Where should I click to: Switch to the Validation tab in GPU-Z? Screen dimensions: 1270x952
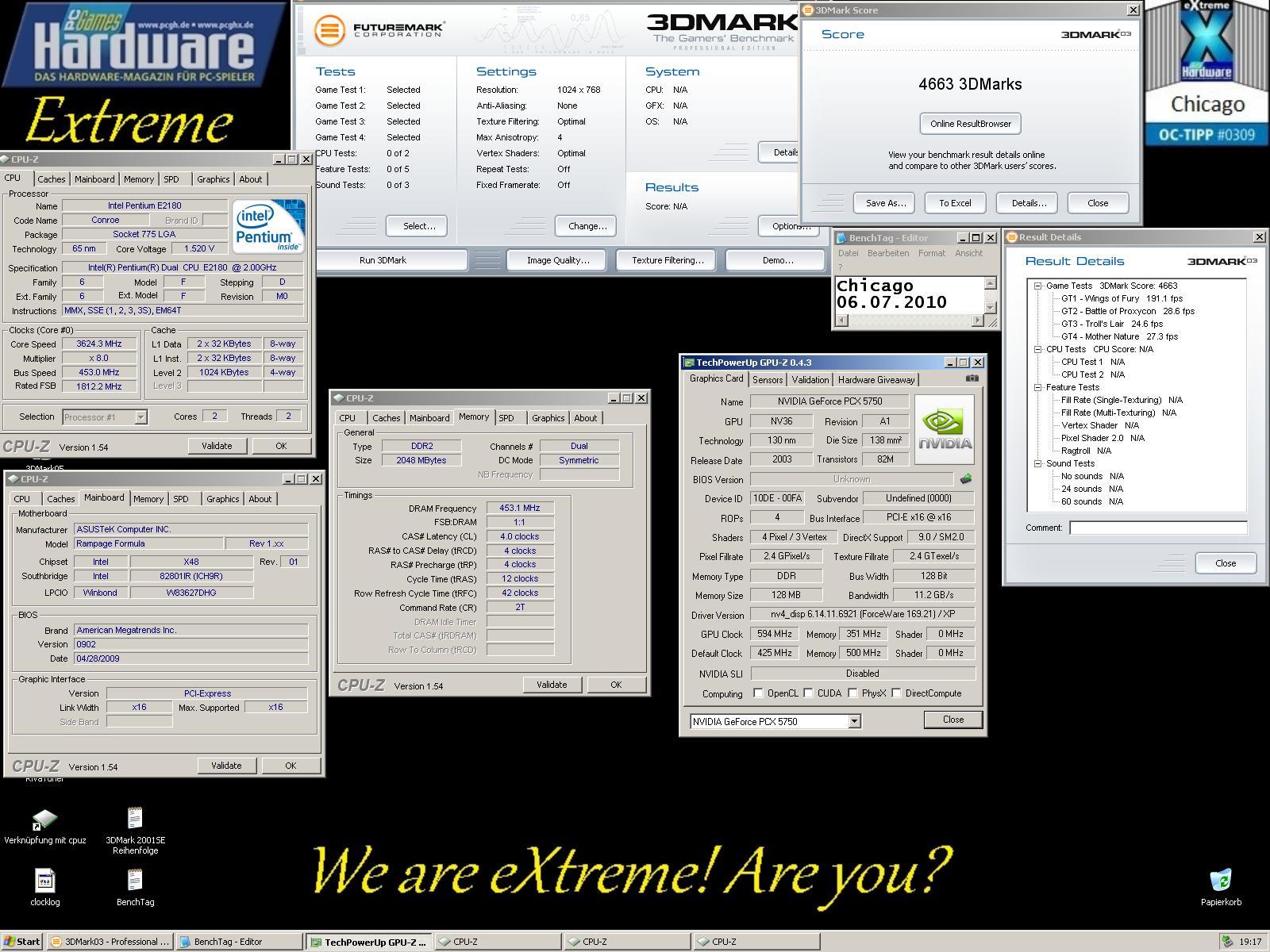(810, 380)
